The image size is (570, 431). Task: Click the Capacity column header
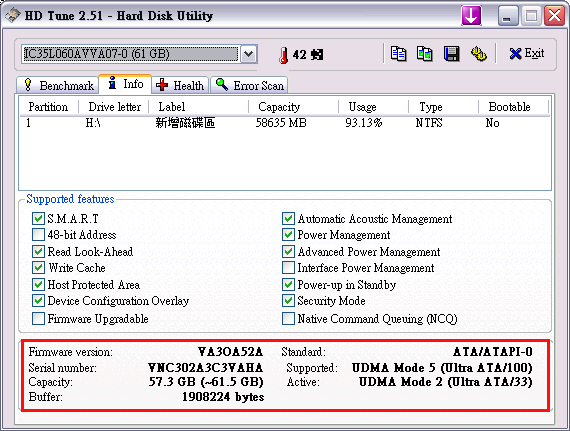pyautogui.click(x=293, y=107)
